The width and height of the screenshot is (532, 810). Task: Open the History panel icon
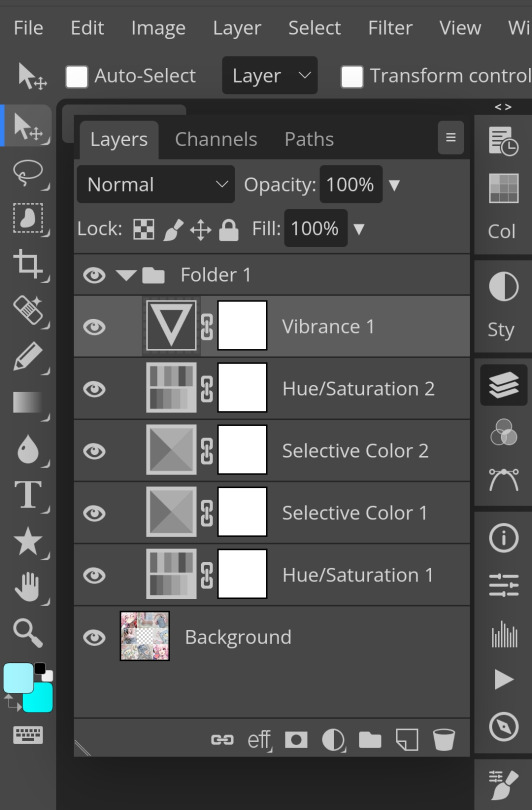[503, 141]
